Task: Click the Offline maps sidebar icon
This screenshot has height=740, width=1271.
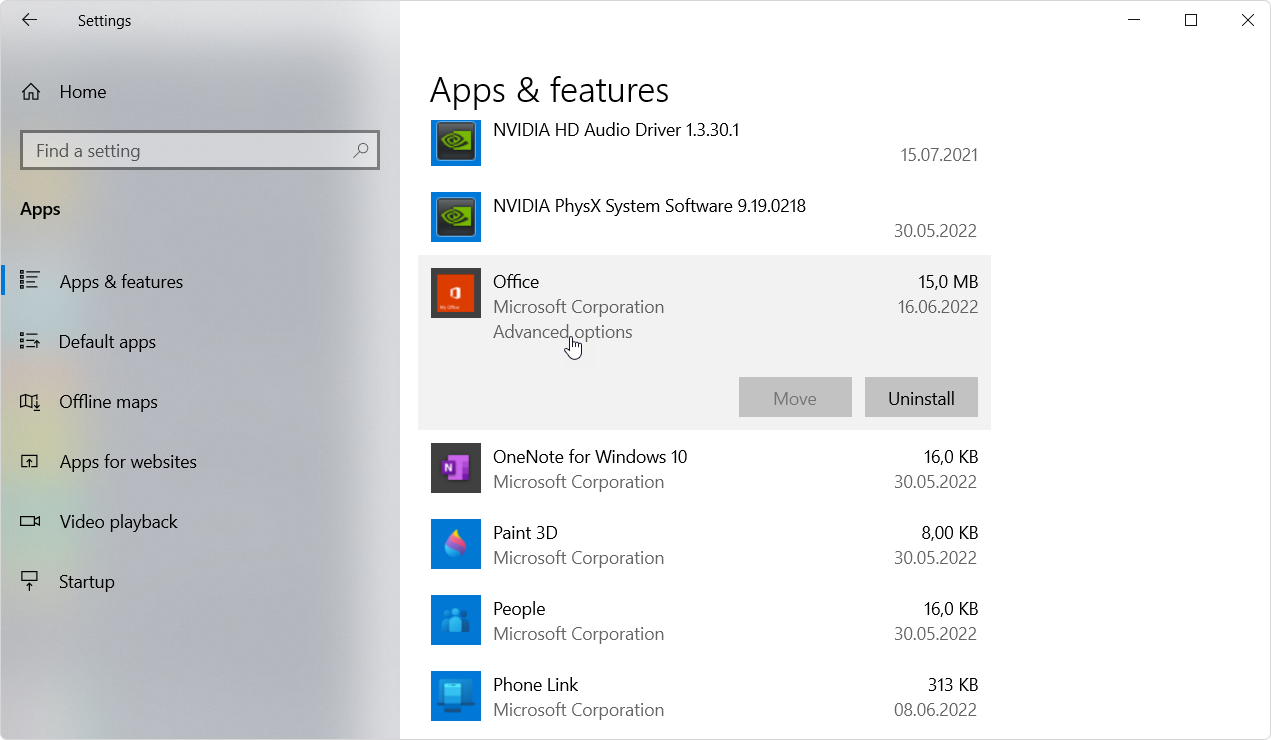Action: pos(30,401)
